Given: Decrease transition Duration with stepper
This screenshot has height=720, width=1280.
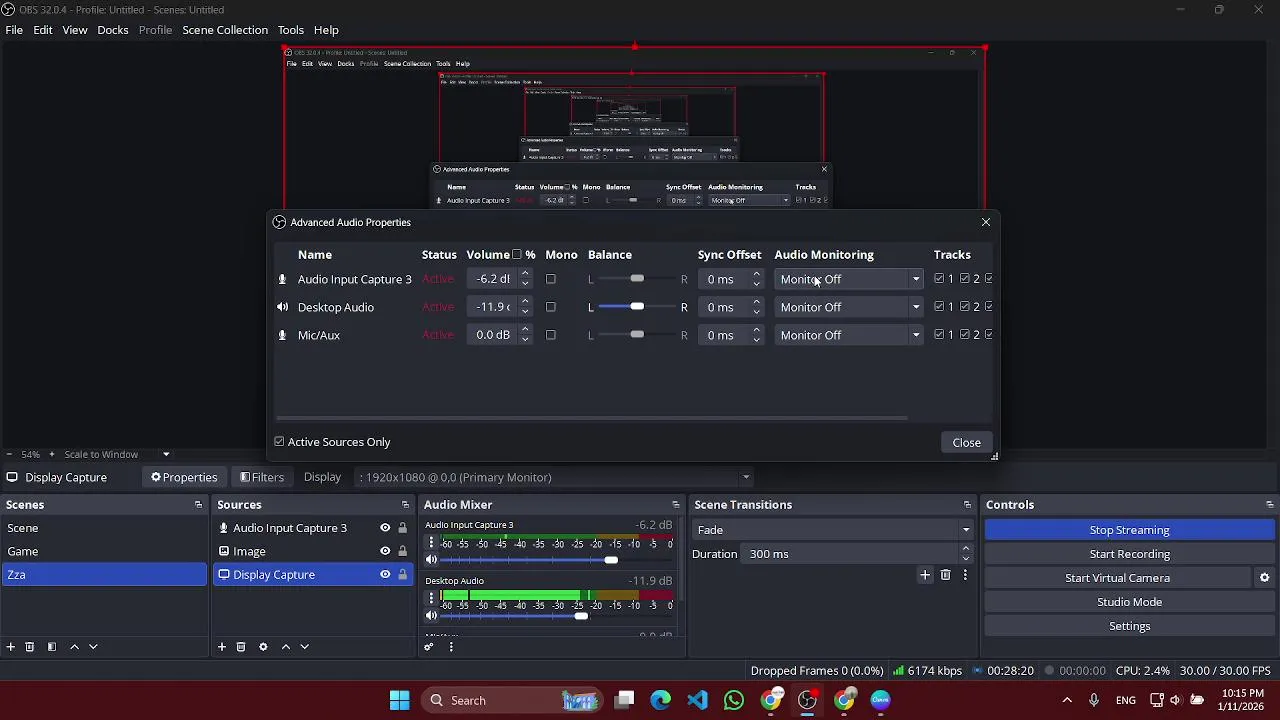Looking at the screenshot, I should (966, 559).
